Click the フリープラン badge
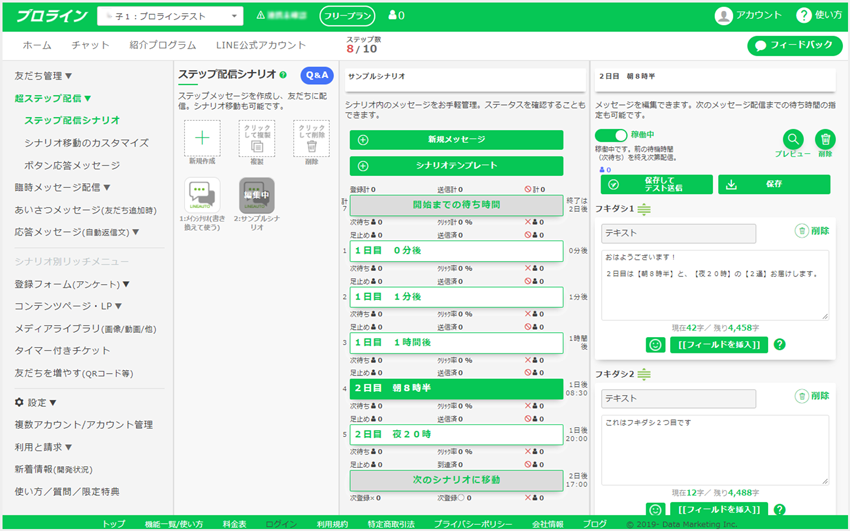850x531 pixels. click(x=347, y=16)
